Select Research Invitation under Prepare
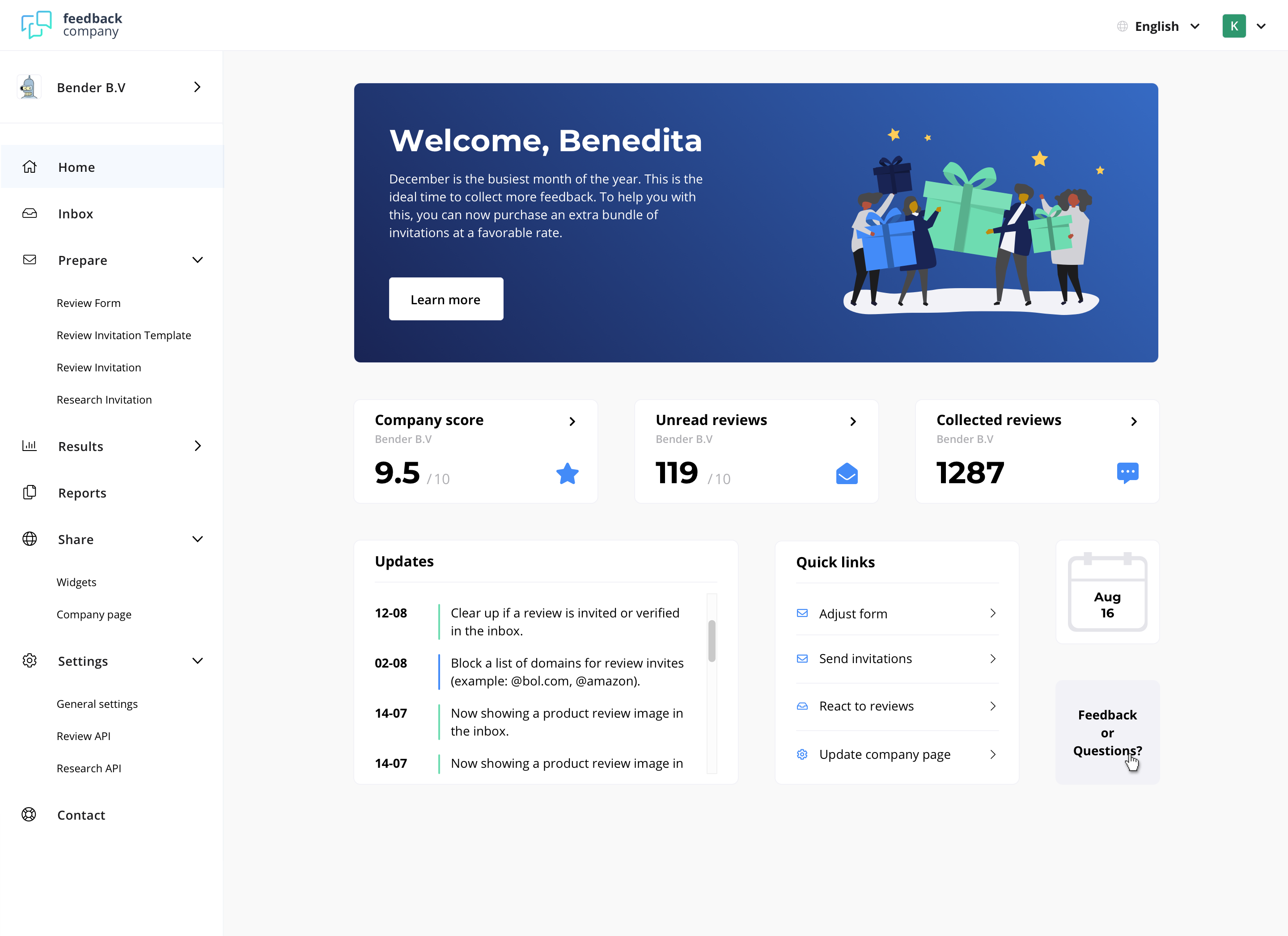Viewport: 1288px width, 936px height. pyautogui.click(x=104, y=400)
